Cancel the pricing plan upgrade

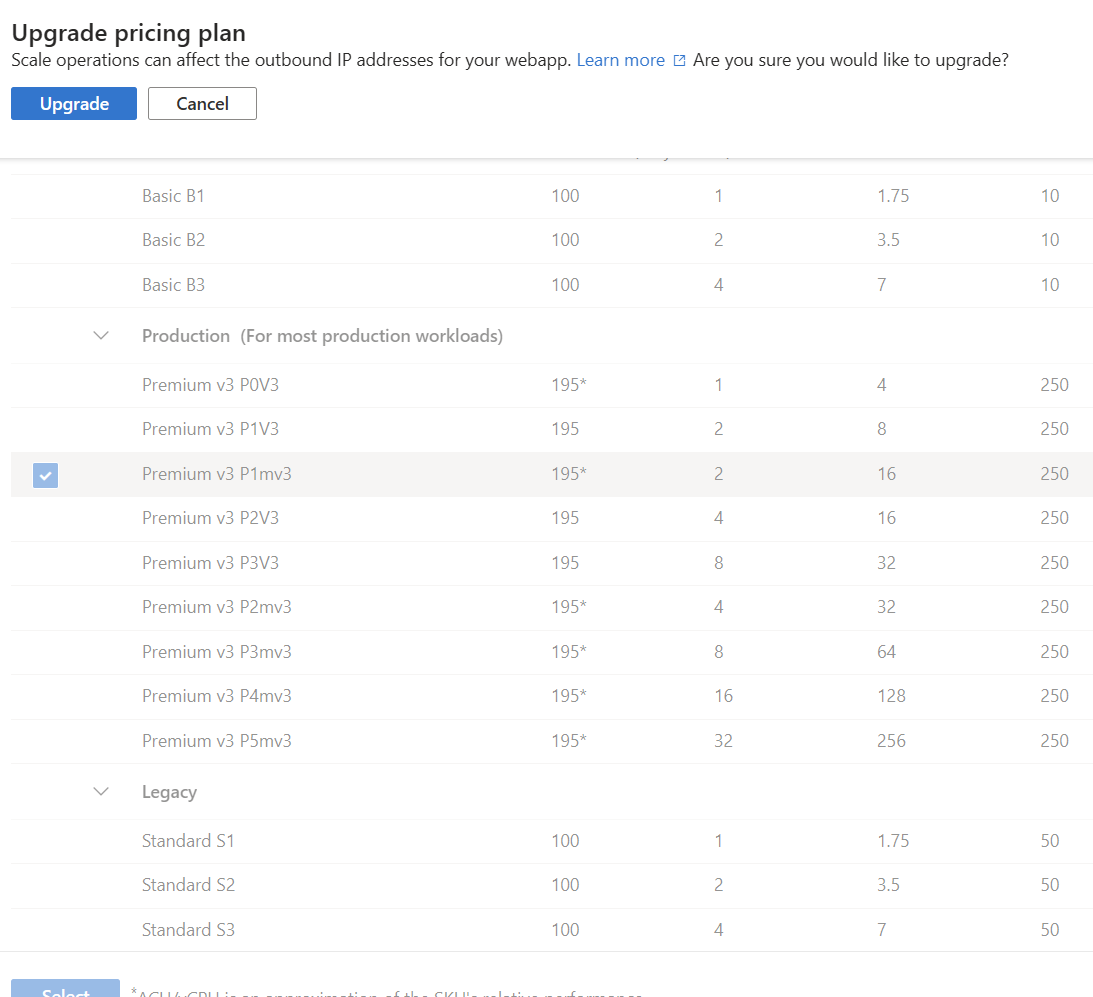click(x=202, y=103)
